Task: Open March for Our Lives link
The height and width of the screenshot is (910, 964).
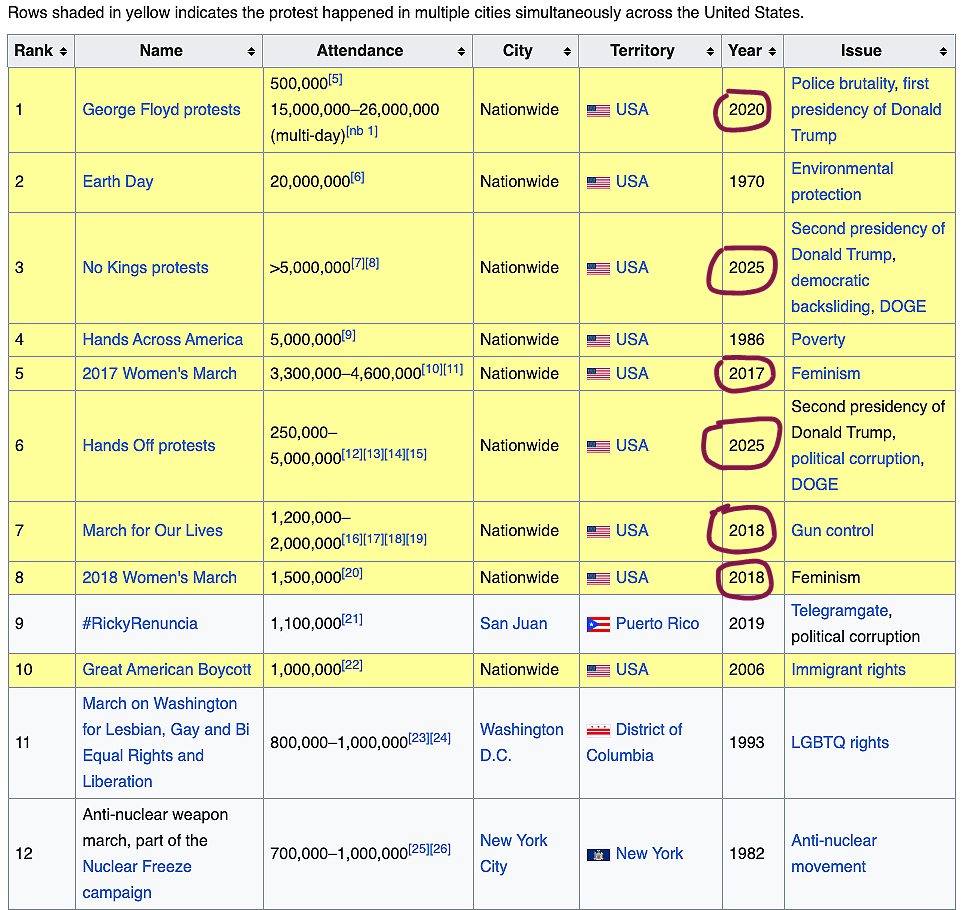Action: click(152, 530)
